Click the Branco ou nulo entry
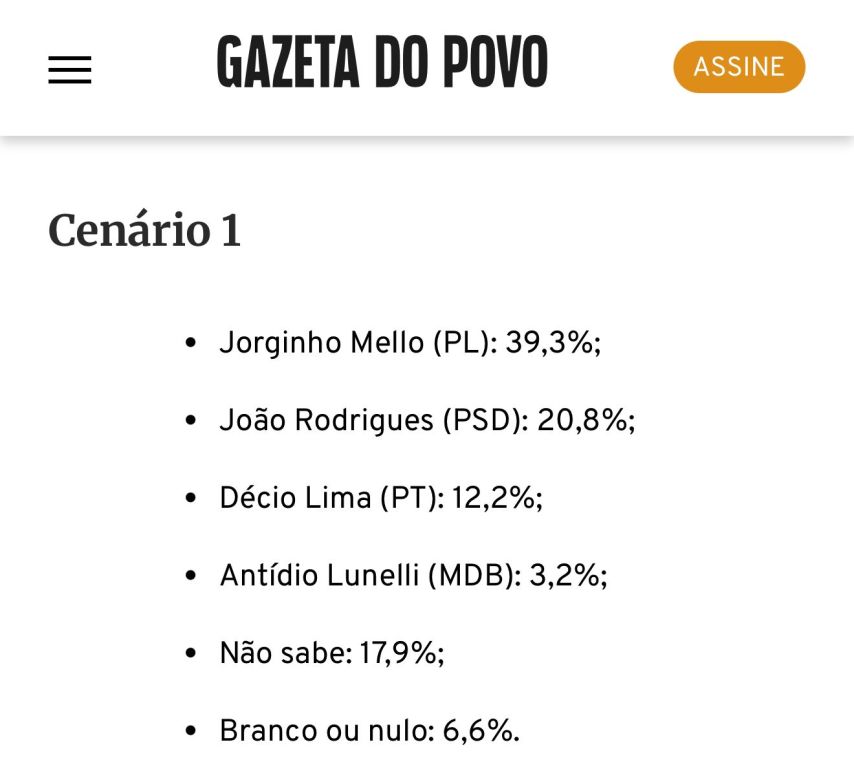 point(370,731)
